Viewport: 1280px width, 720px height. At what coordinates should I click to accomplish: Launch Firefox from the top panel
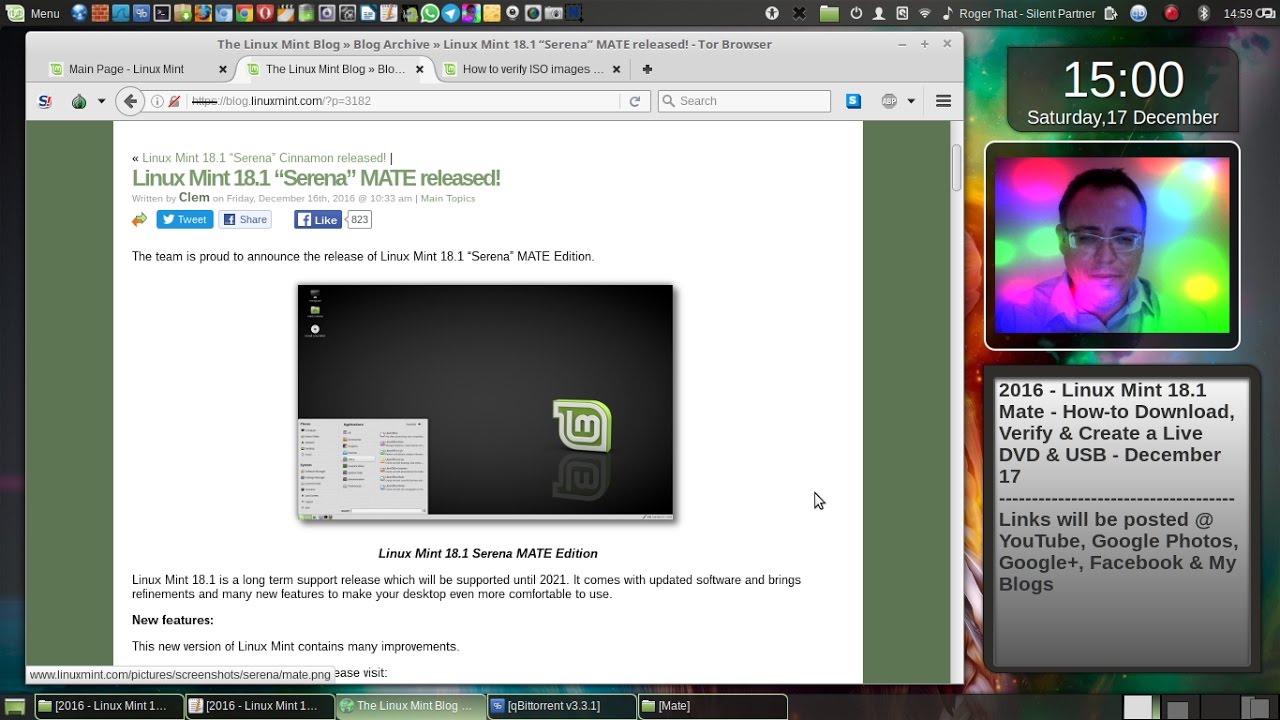pos(202,13)
